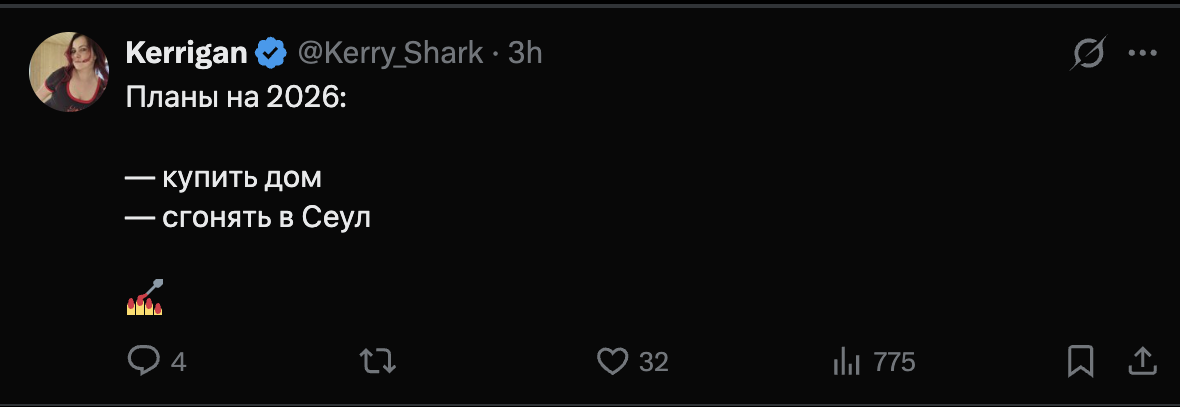
Task: Click the nail polish emoji
Action: pos(144,298)
